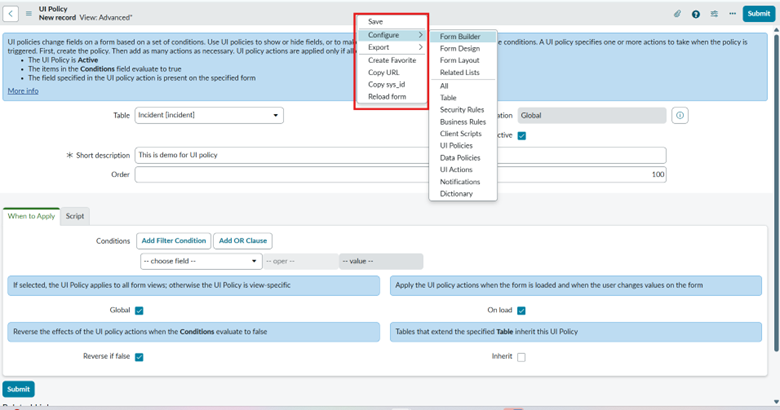Open Client Scripts from submenu

pos(463,133)
